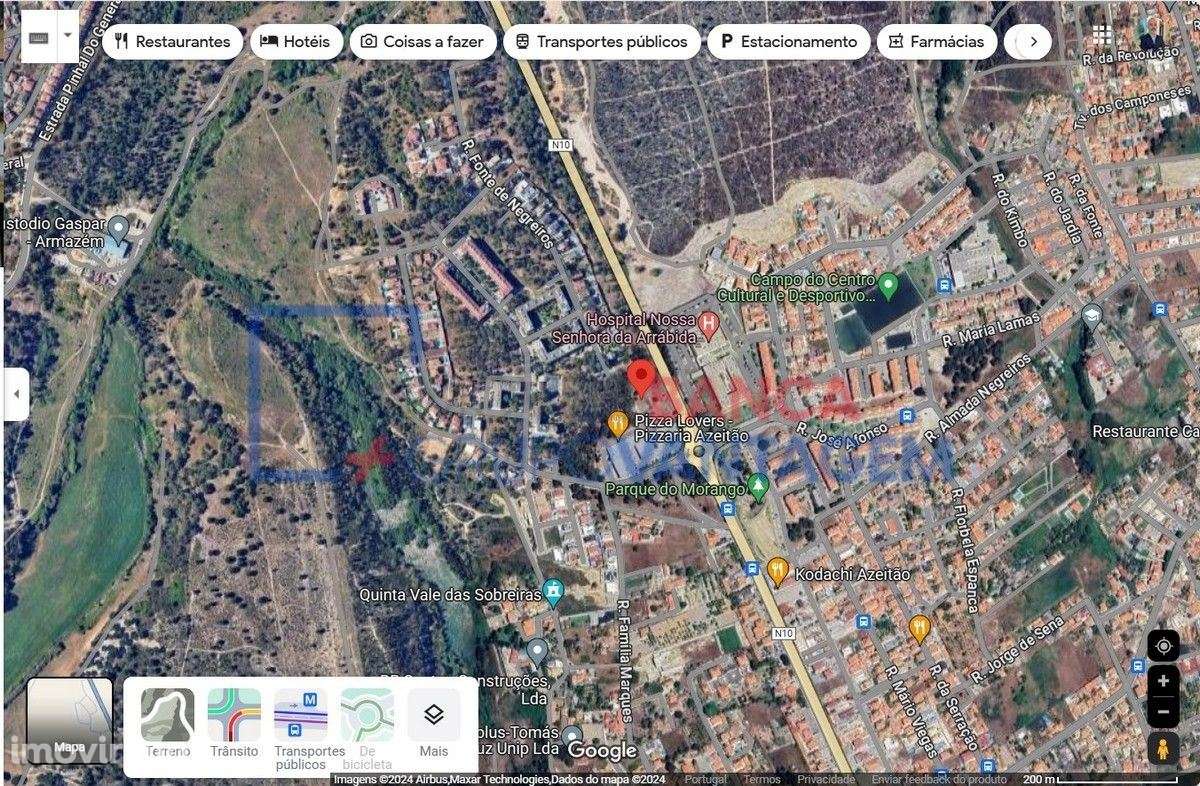The image size is (1200, 786).
Task: Open the Restaurantes category chip
Action: 172,42
